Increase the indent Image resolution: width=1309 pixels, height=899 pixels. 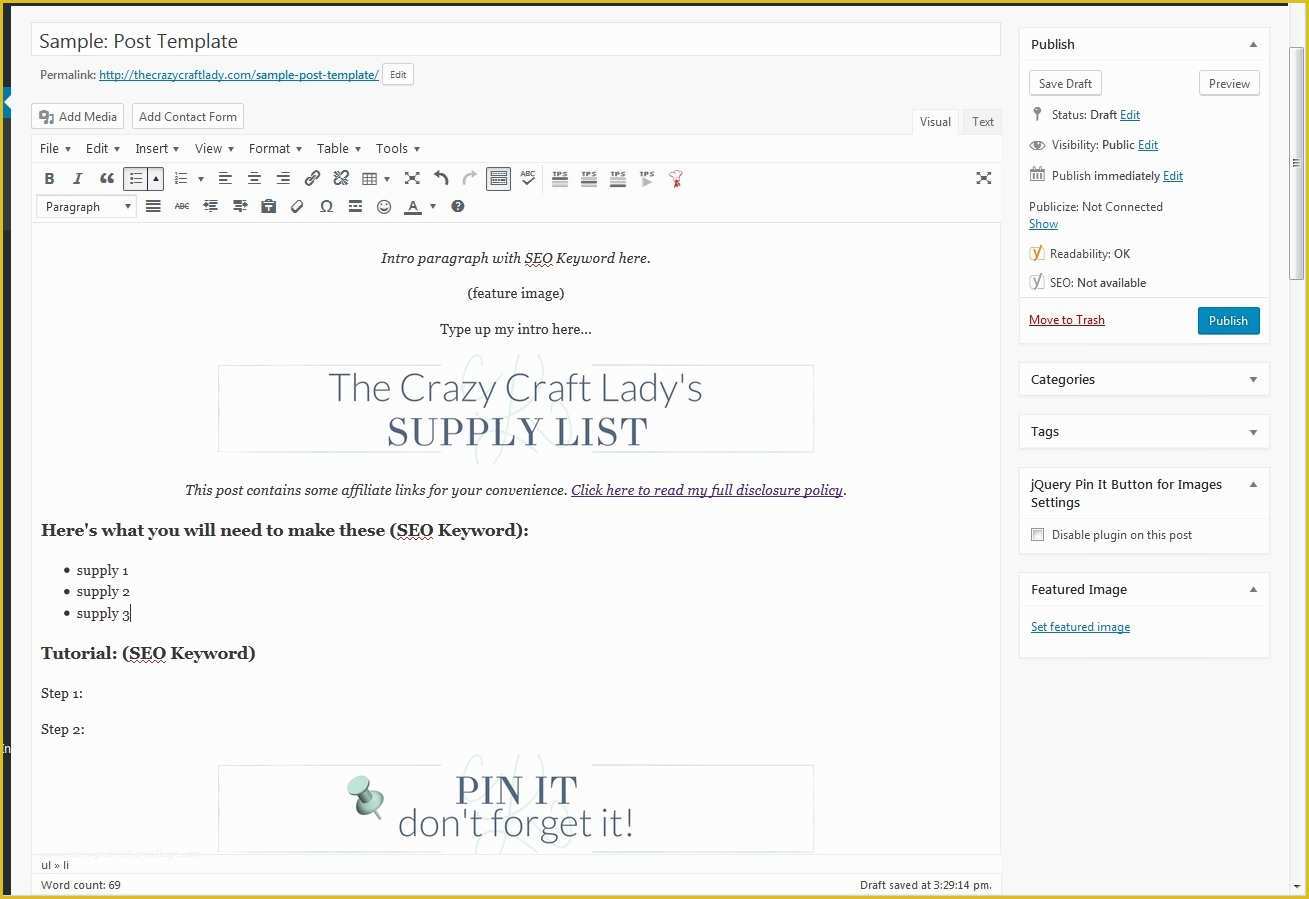(x=240, y=206)
